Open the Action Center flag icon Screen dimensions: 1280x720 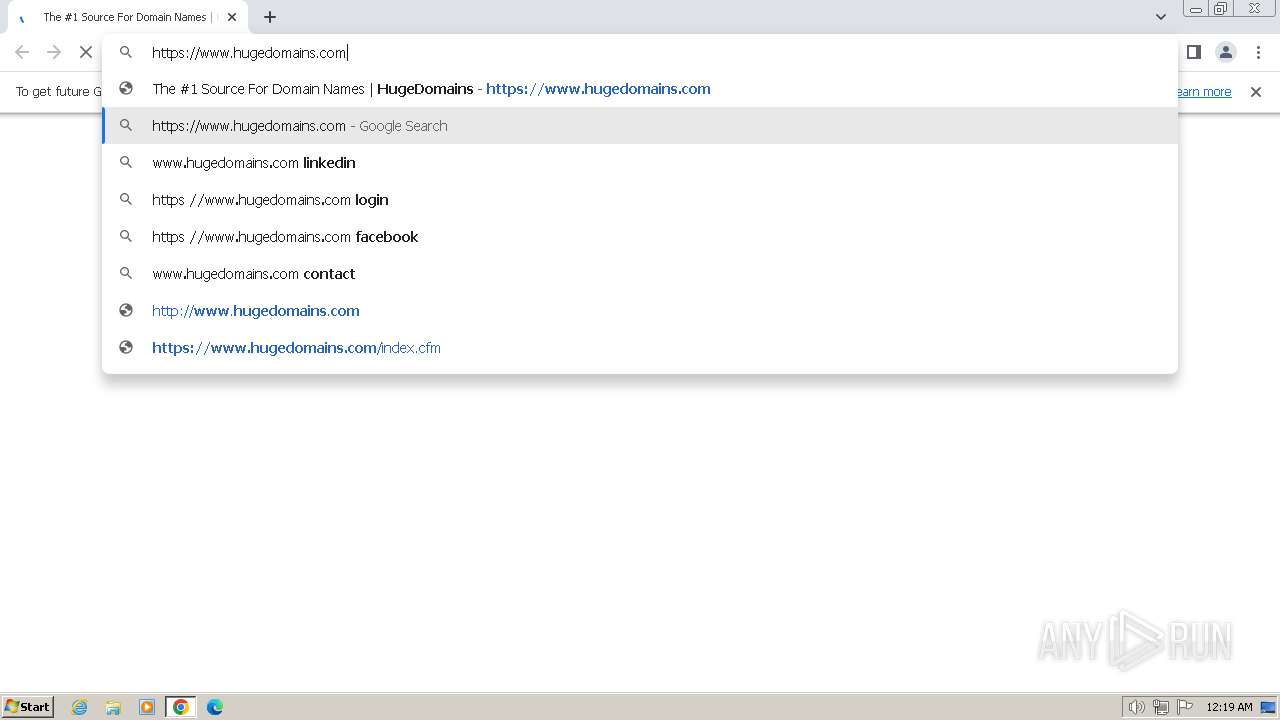pyautogui.click(x=1186, y=707)
